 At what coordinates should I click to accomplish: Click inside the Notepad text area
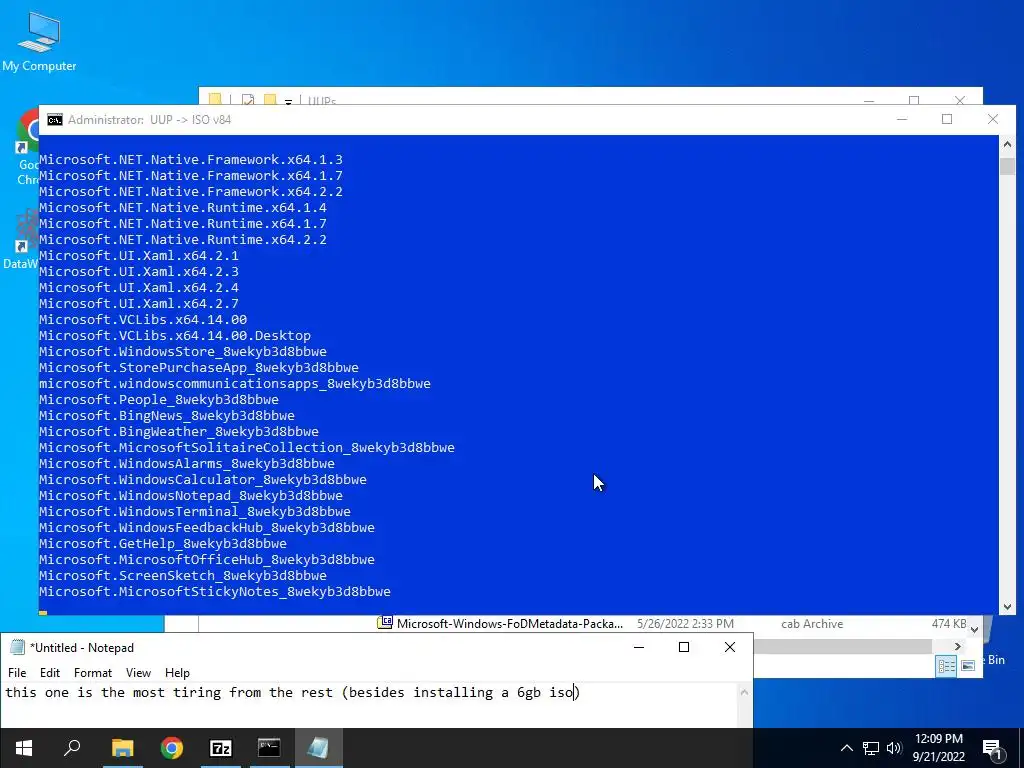[369, 705]
